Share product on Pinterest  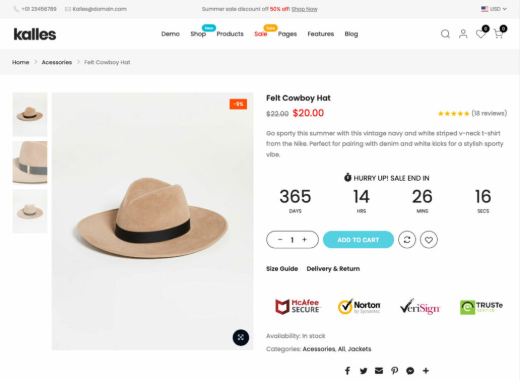tap(395, 371)
